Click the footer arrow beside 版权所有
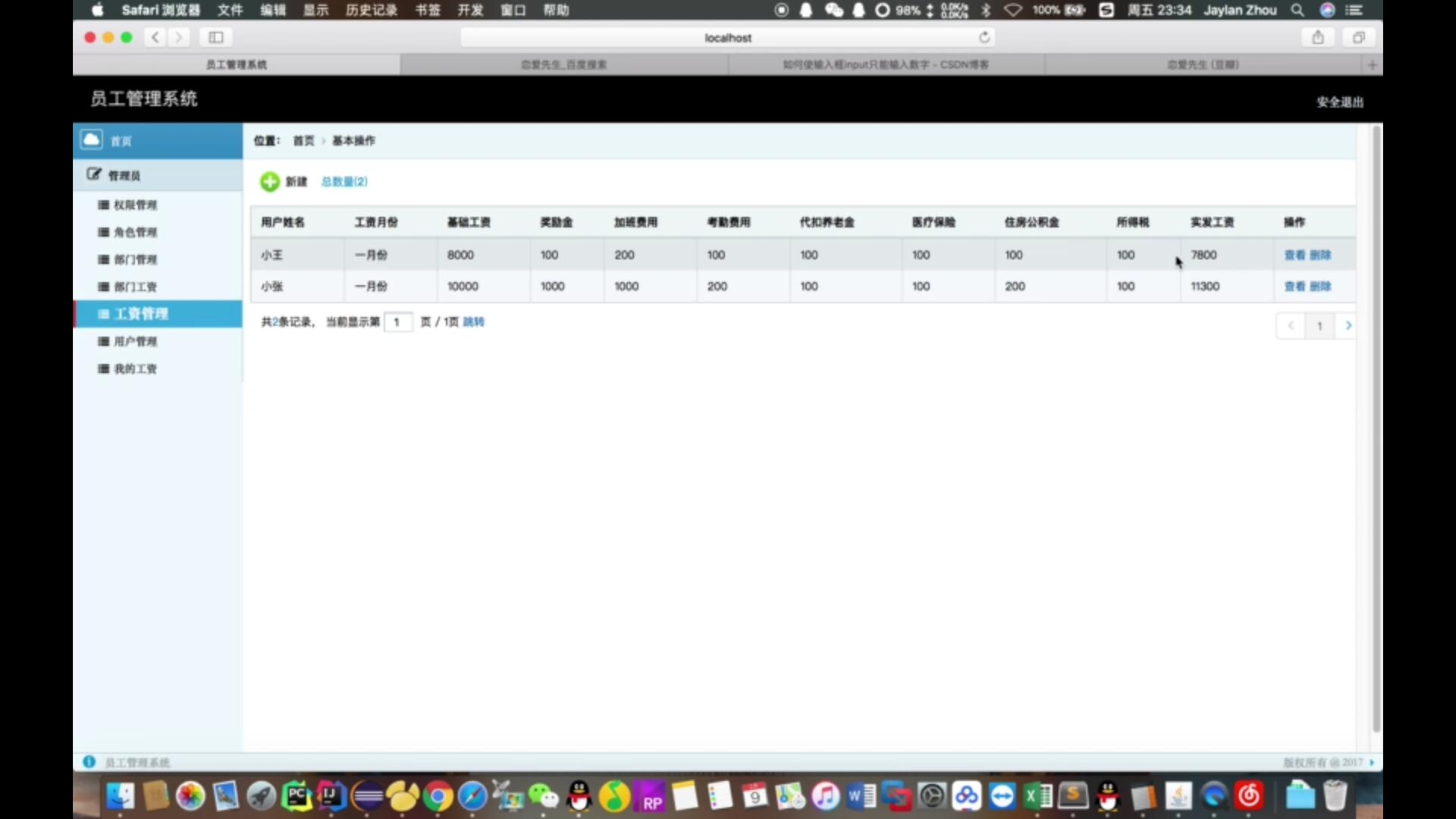This screenshot has width=1456, height=819. coord(1372,762)
